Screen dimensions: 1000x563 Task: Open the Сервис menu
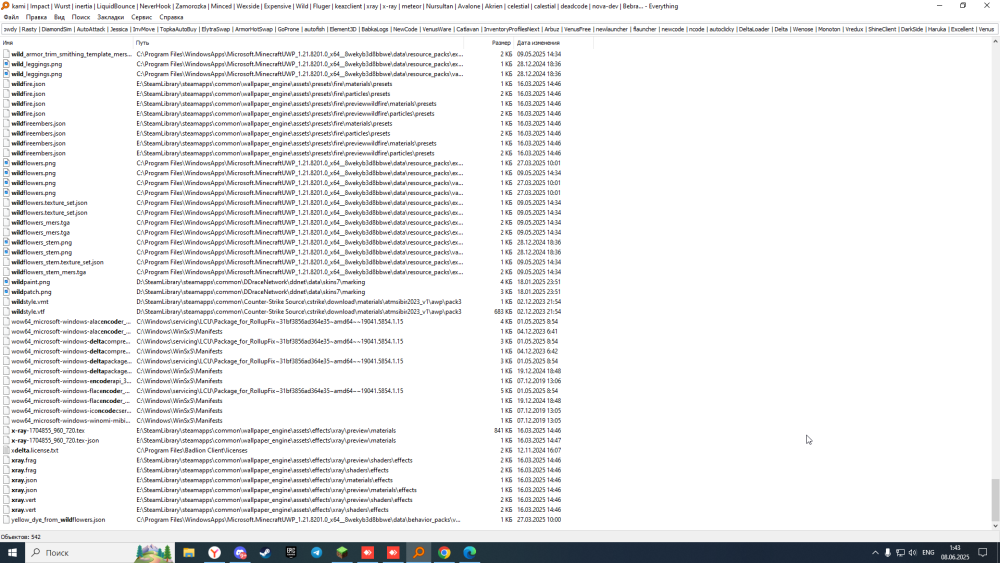click(x=141, y=17)
